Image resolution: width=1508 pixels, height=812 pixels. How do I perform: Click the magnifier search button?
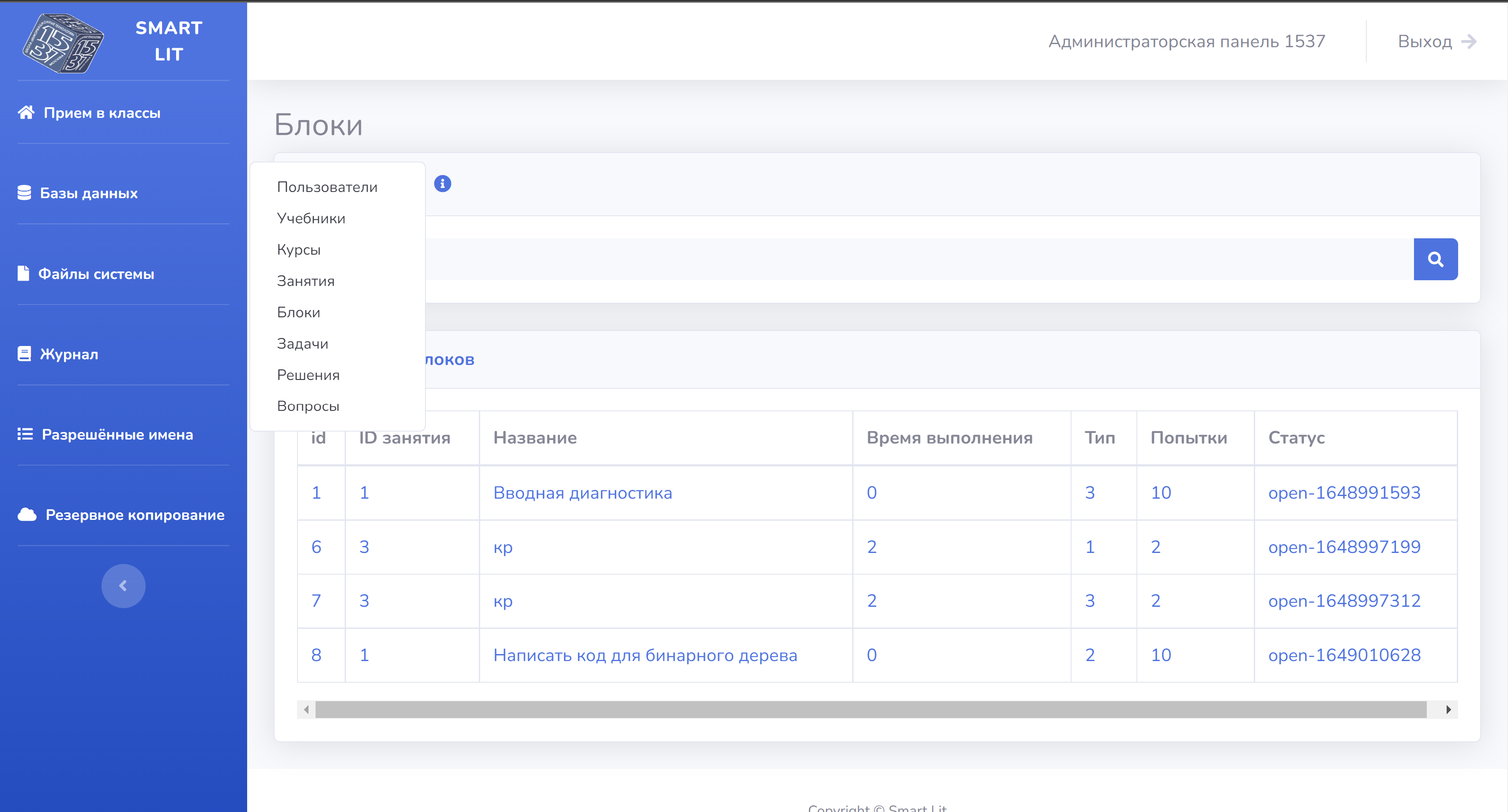coord(1436,259)
